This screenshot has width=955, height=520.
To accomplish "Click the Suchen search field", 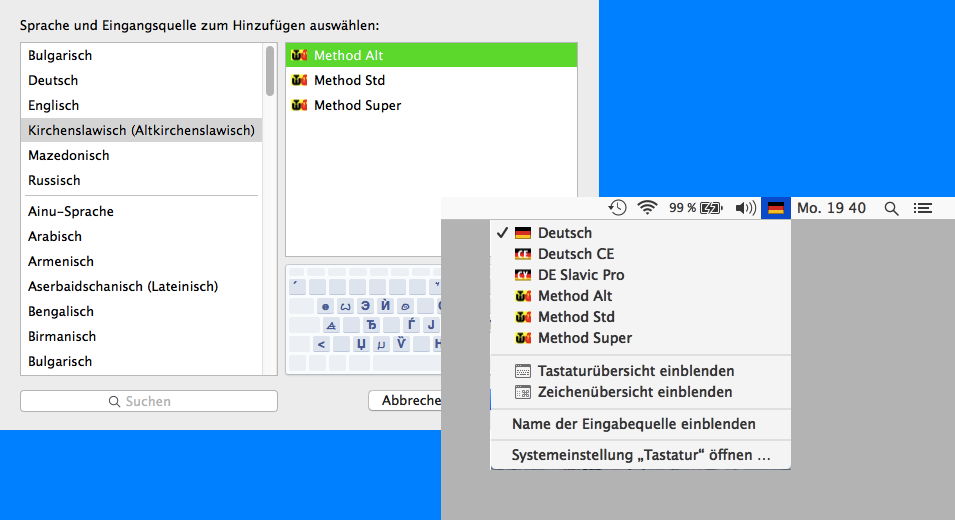I will click(149, 401).
